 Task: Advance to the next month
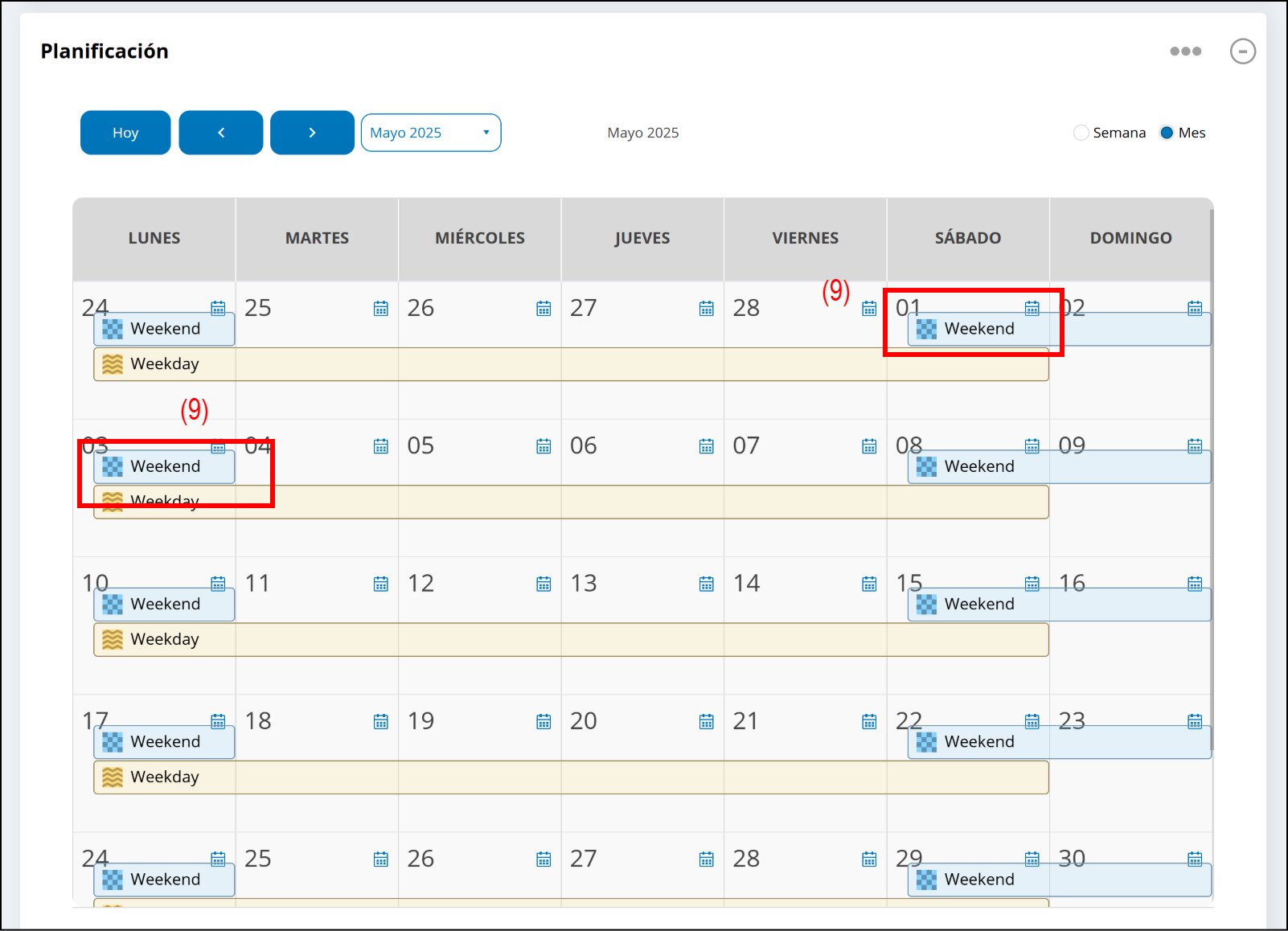312,133
